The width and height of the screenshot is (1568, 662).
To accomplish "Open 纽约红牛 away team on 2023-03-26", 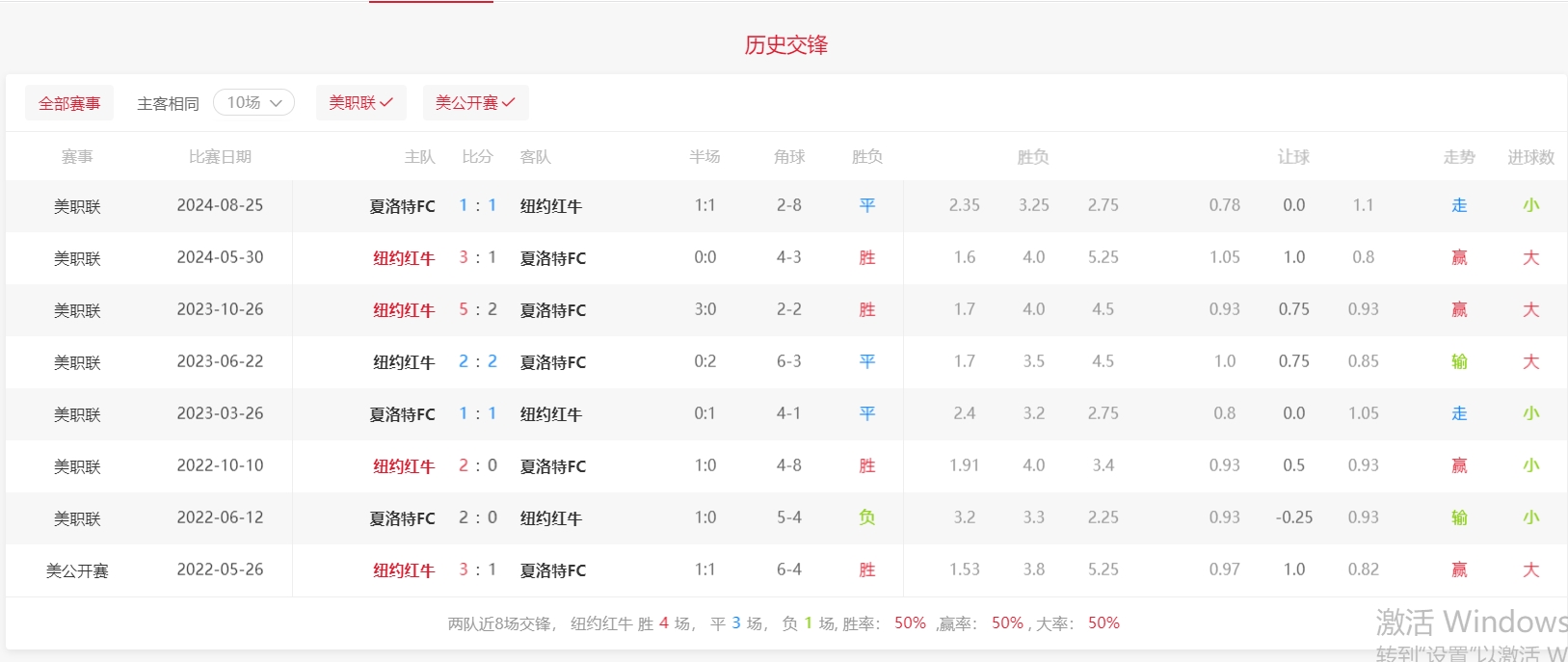I will click(x=550, y=414).
